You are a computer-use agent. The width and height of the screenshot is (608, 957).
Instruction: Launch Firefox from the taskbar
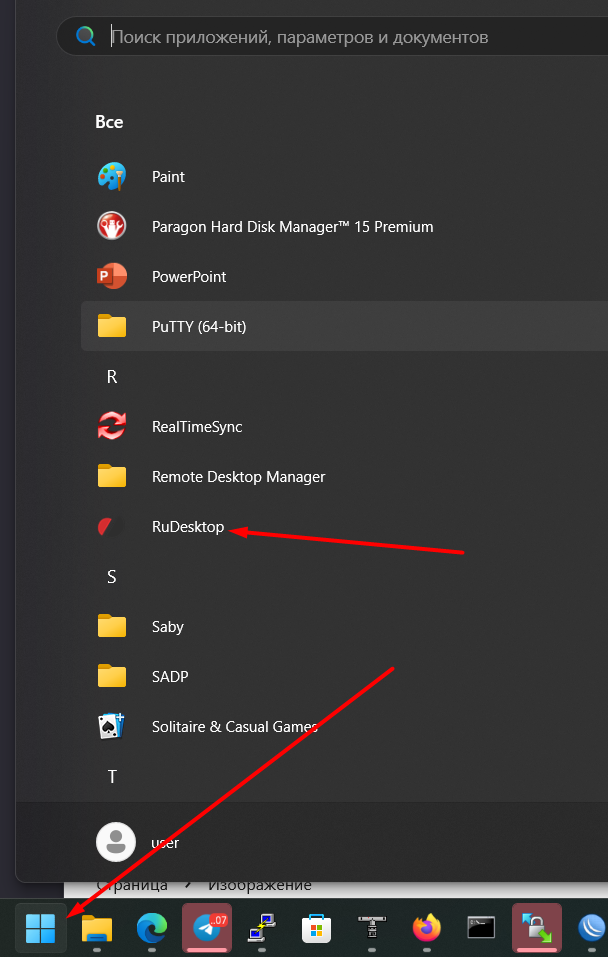[x=427, y=928]
